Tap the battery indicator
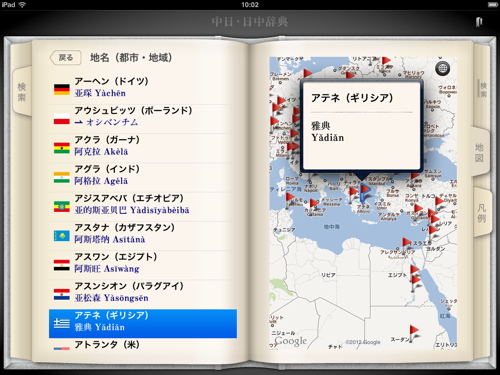 [493, 5]
